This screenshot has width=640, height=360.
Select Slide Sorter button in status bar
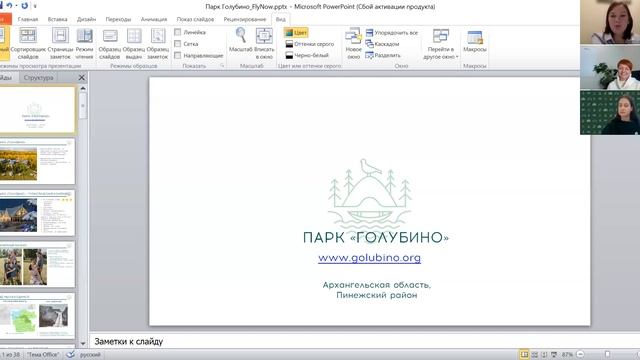[x=534, y=354]
